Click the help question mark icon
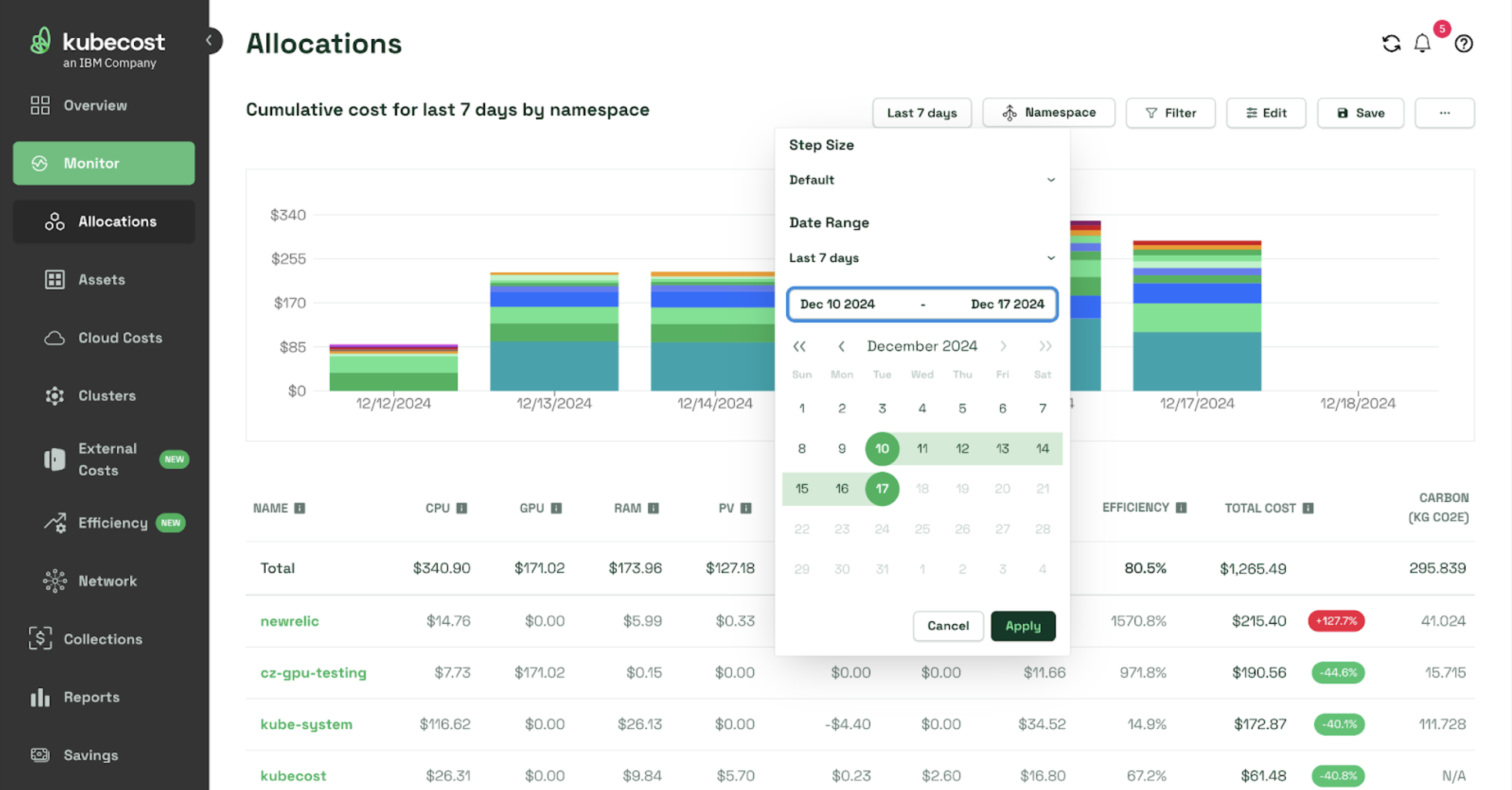The width and height of the screenshot is (1512, 790). (1462, 42)
